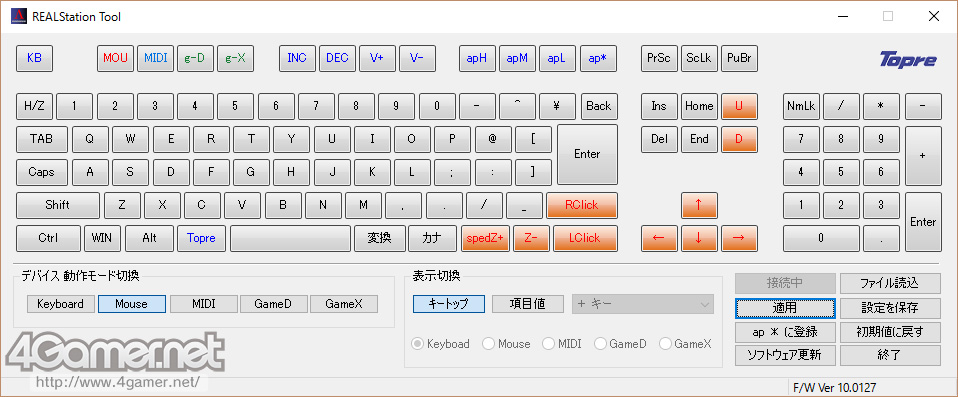Click the 設定を保存 button

890,308
